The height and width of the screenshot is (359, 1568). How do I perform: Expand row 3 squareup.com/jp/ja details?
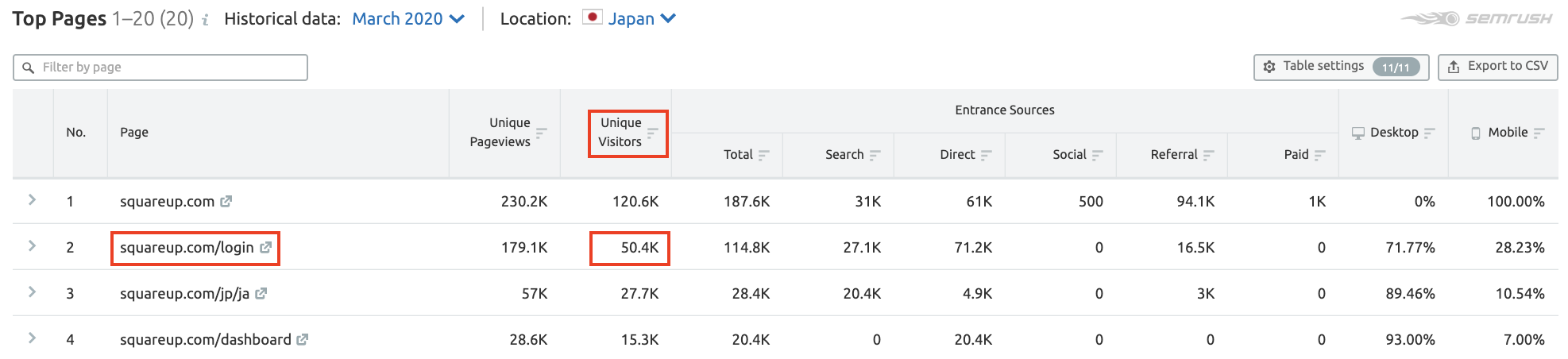33,292
